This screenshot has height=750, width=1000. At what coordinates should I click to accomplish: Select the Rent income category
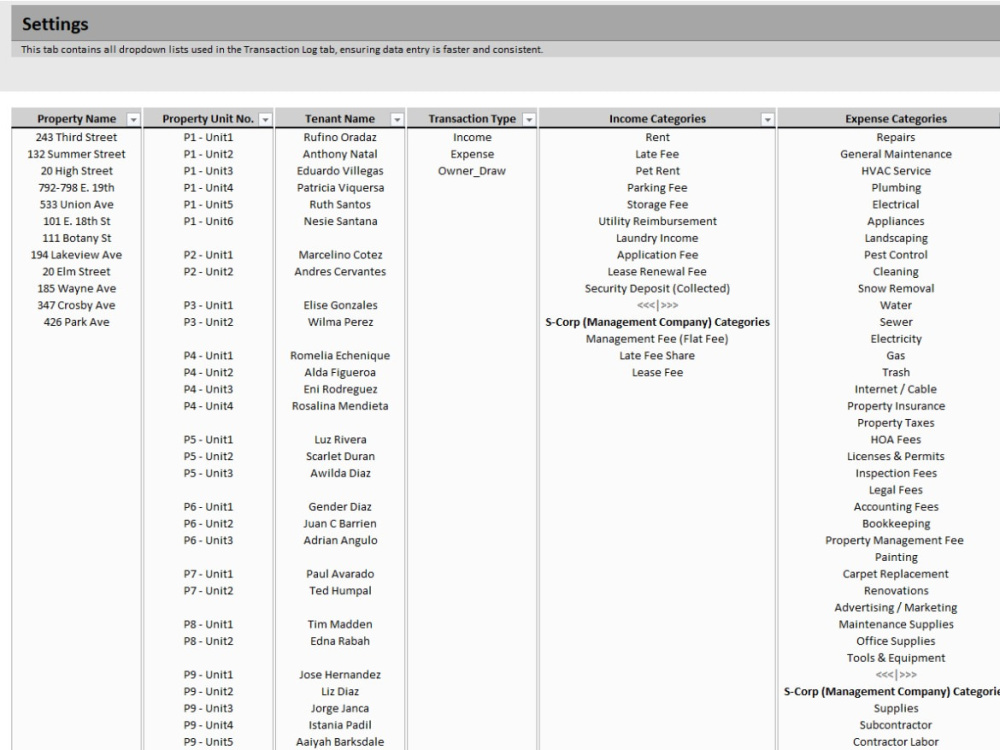pyautogui.click(x=657, y=137)
